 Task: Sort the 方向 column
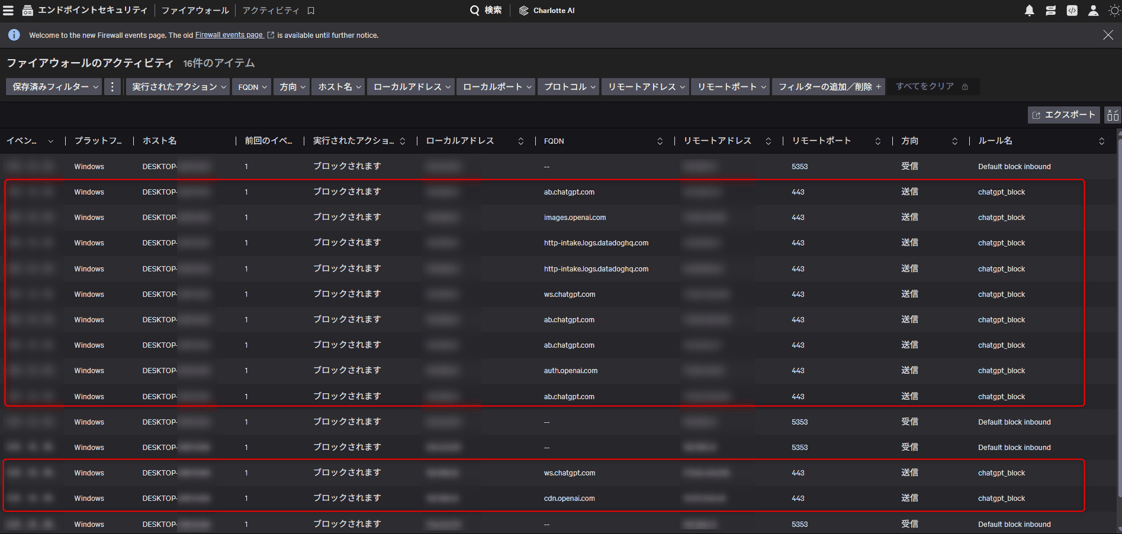[955, 141]
